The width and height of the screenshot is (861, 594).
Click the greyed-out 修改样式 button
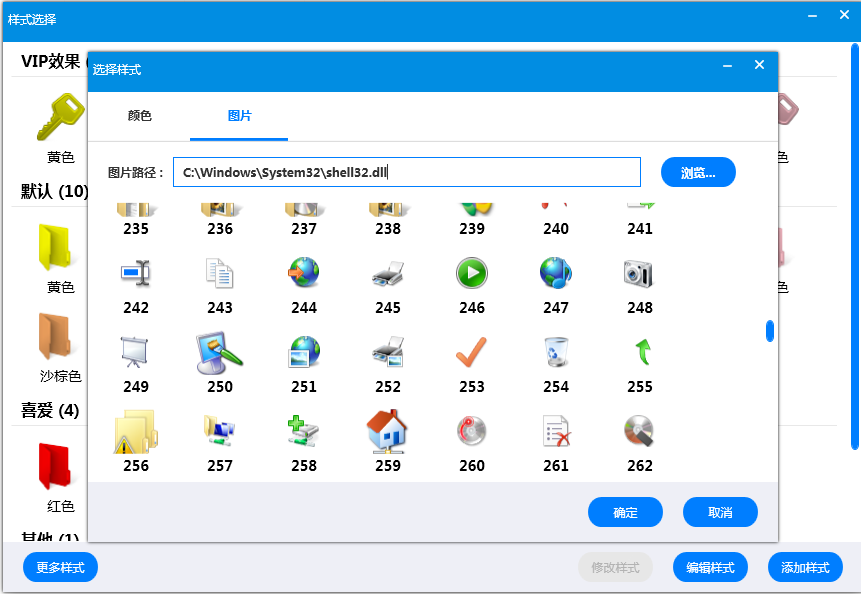pyautogui.click(x=615, y=567)
